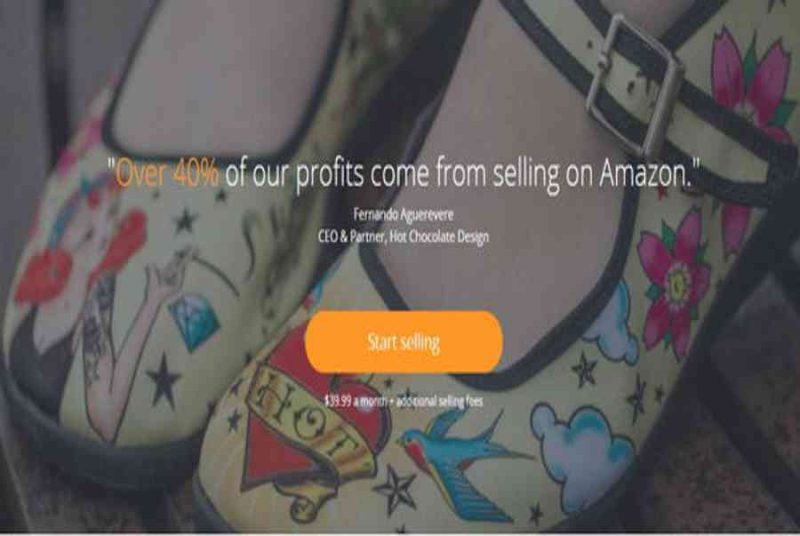The image size is (800, 536).
Task: Click the blue cloud below Start selling button
Action: click(x=577, y=449)
